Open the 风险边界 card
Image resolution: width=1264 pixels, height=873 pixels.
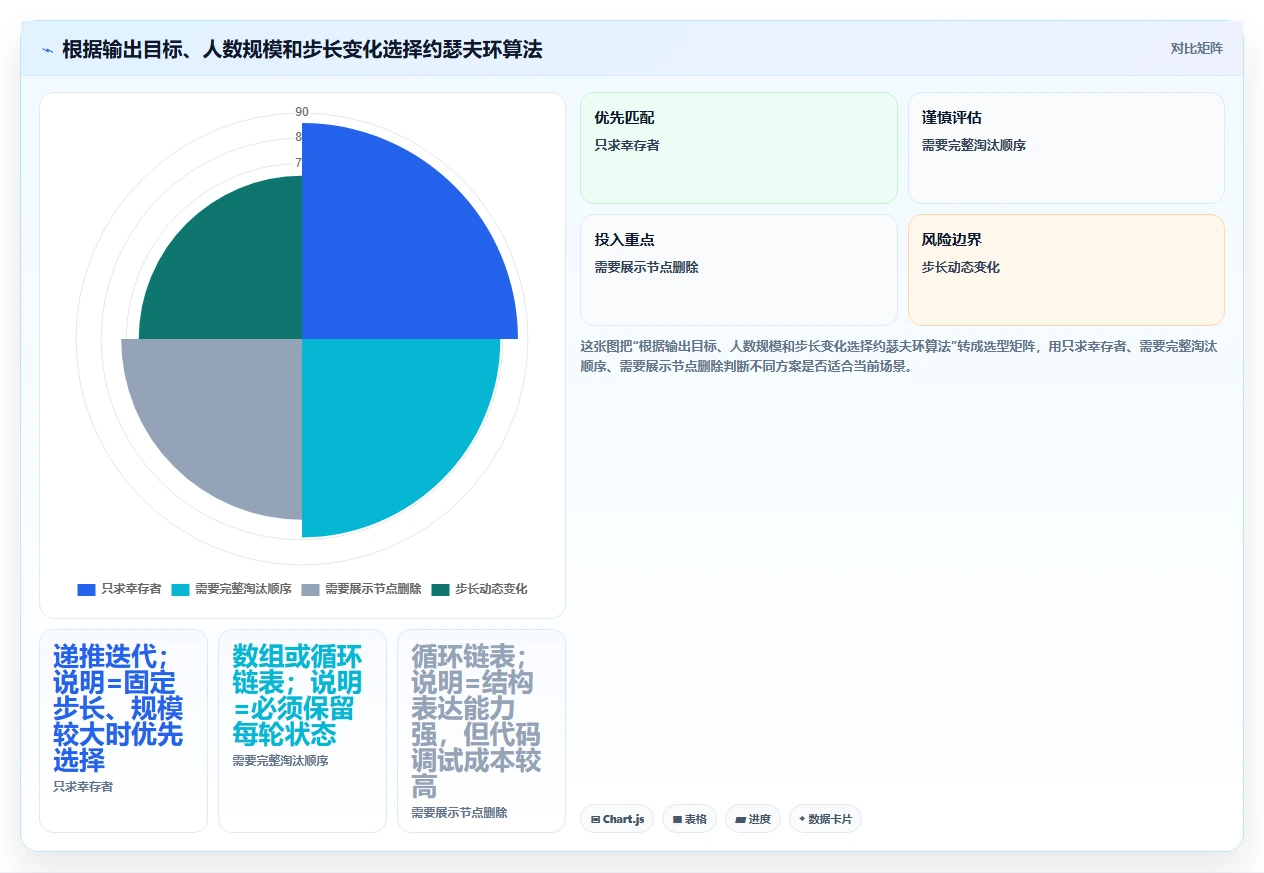(x=1066, y=270)
